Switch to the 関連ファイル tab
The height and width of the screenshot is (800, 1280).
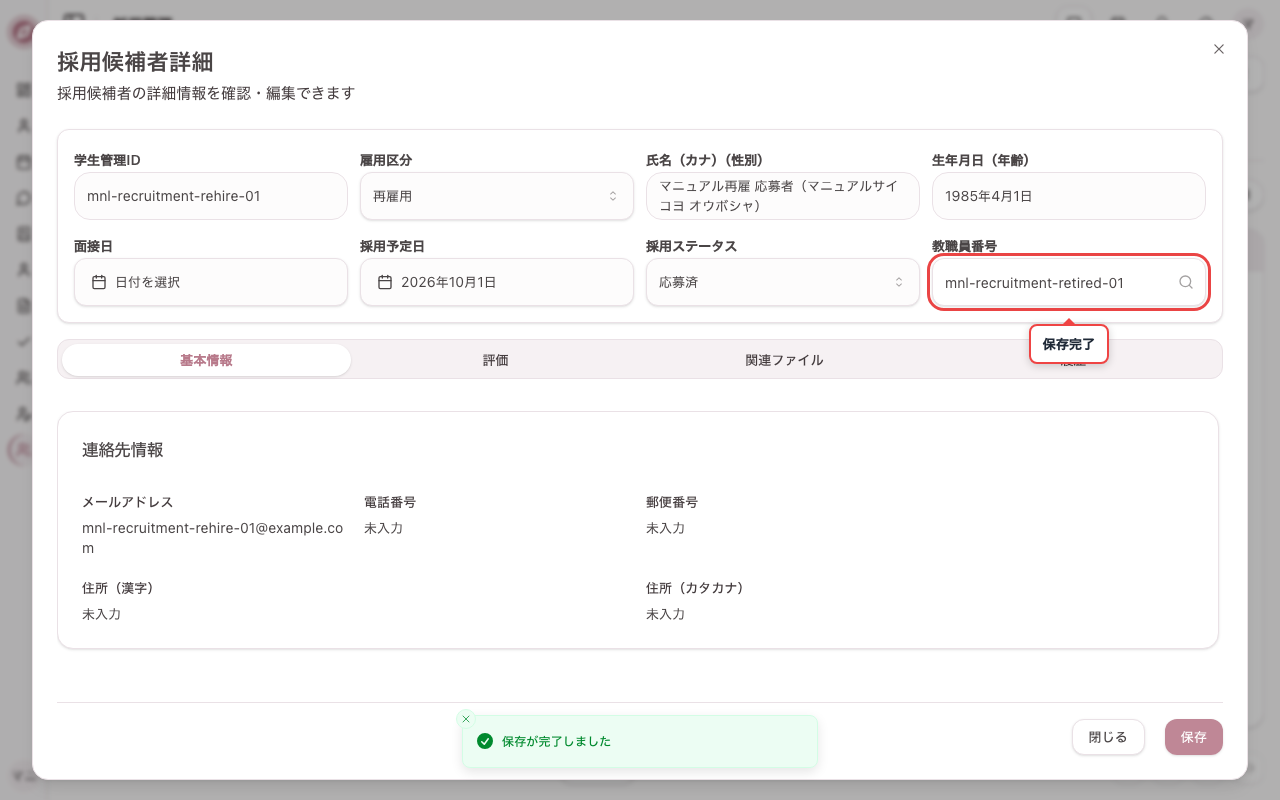[x=784, y=360]
